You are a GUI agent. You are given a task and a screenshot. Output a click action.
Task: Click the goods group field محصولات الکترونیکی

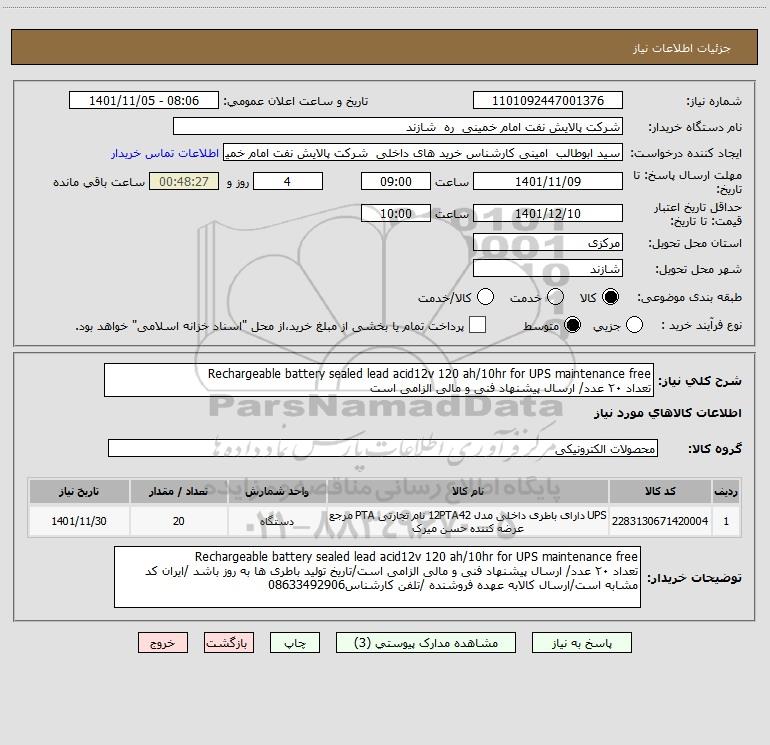[383, 448]
